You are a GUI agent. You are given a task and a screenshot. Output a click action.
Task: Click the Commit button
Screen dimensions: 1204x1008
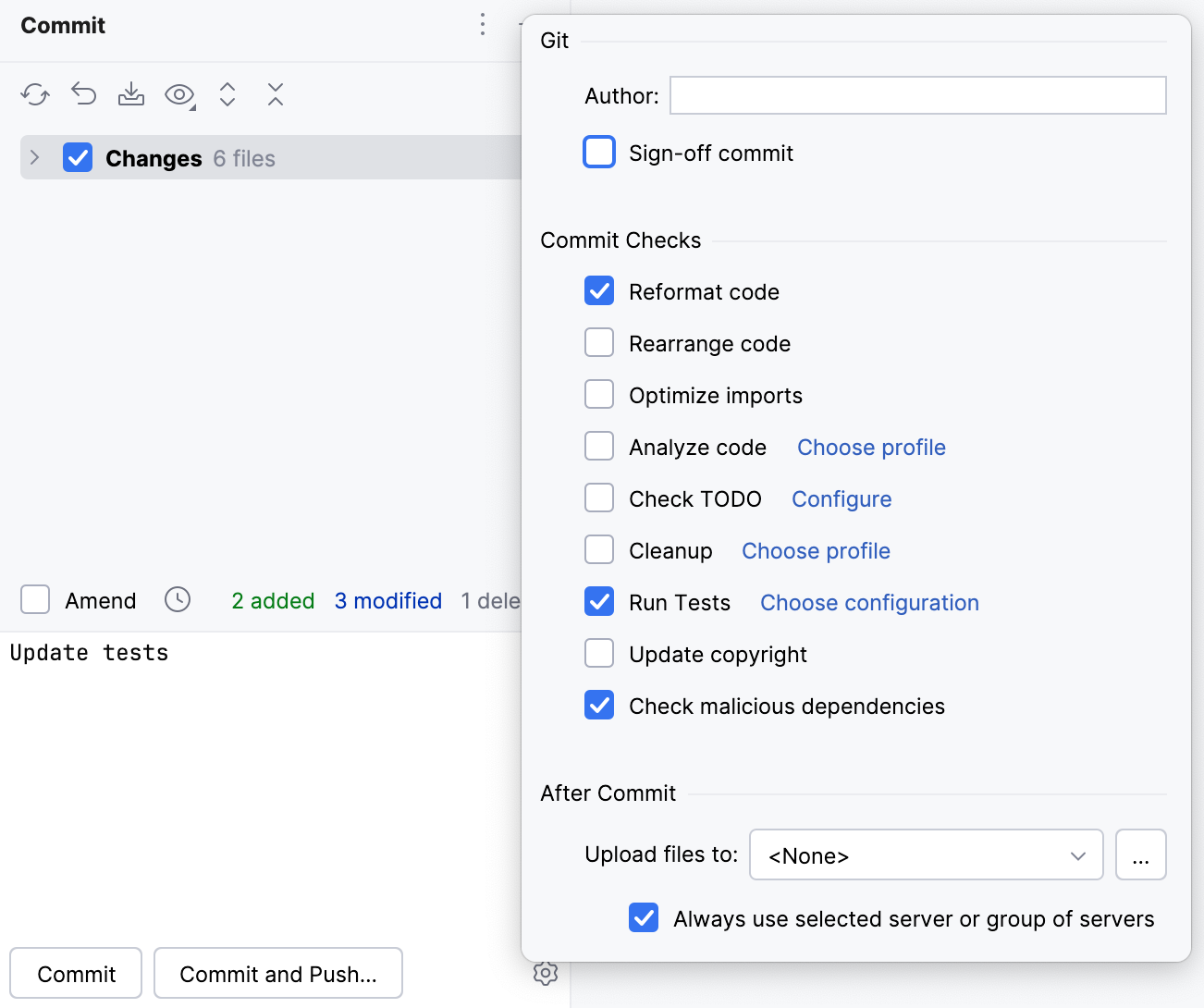(76, 974)
